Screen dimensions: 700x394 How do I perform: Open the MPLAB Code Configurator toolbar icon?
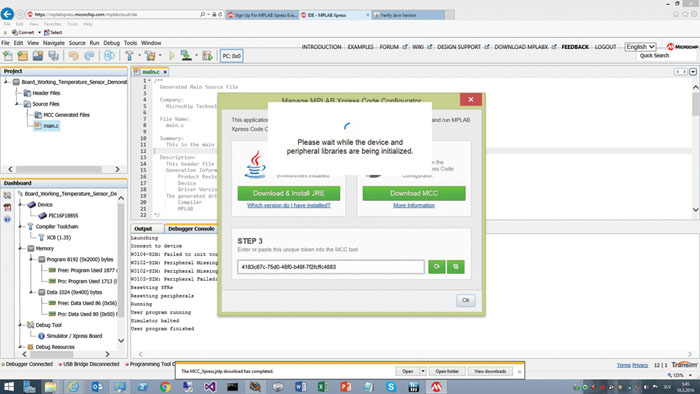point(109,56)
